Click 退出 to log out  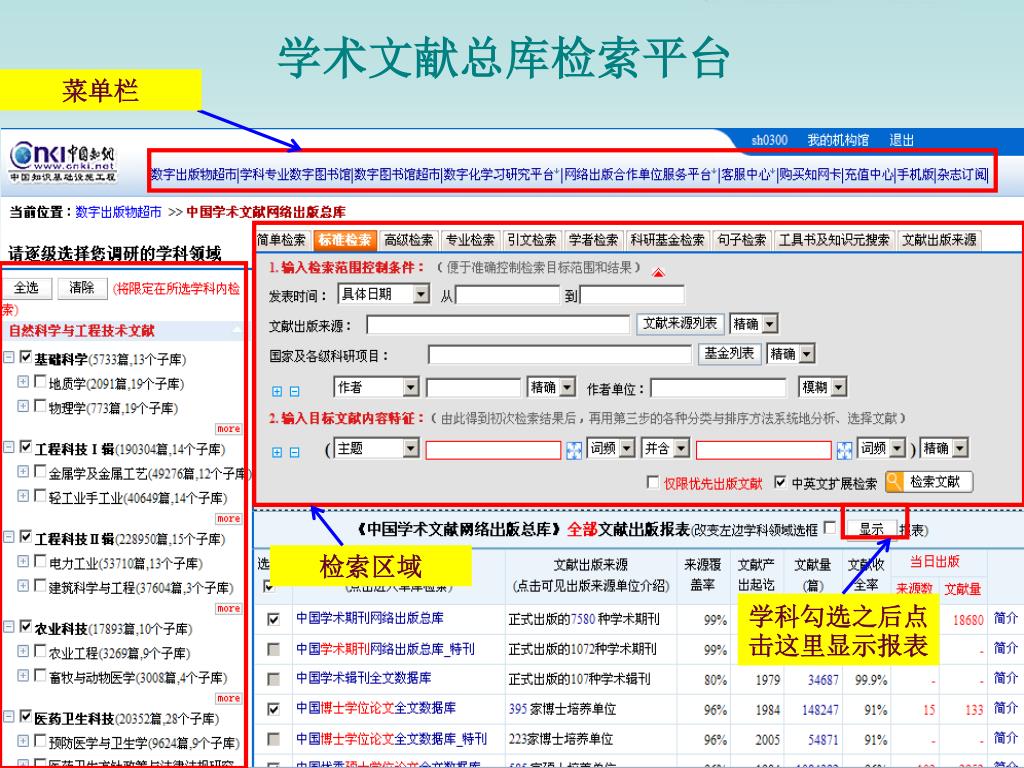[901, 140]
